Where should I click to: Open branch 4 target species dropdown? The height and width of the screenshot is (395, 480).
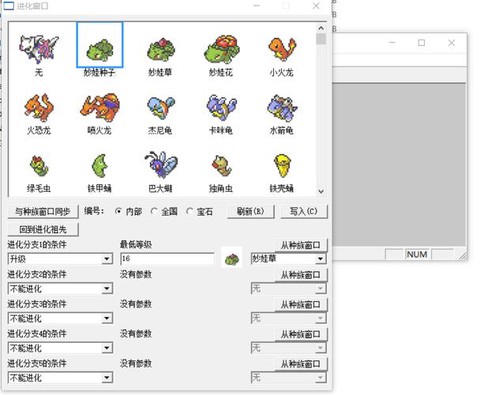(288, 348)
